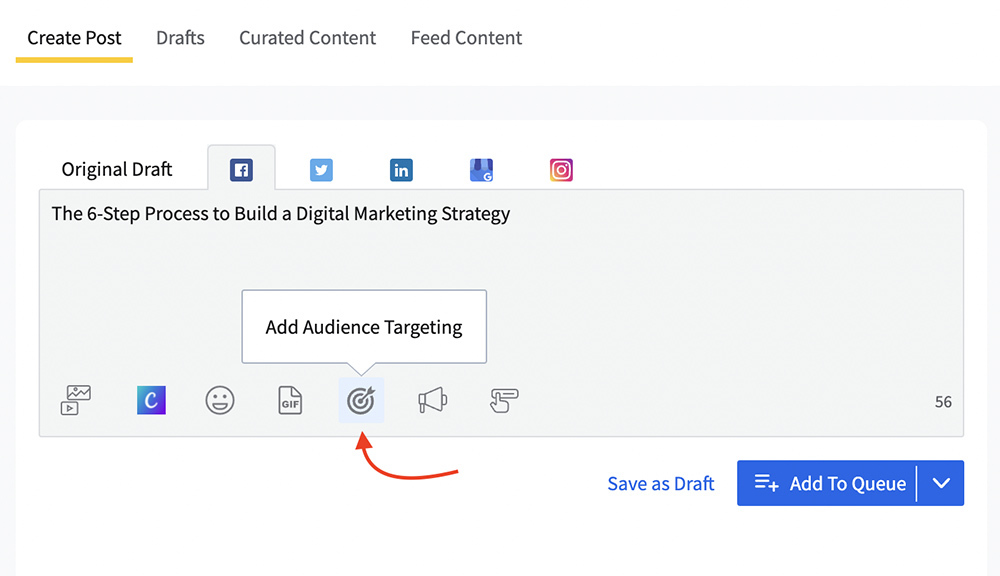Click the megaphone promote icon
The image size is (1000, 576).
coord(432,401)
